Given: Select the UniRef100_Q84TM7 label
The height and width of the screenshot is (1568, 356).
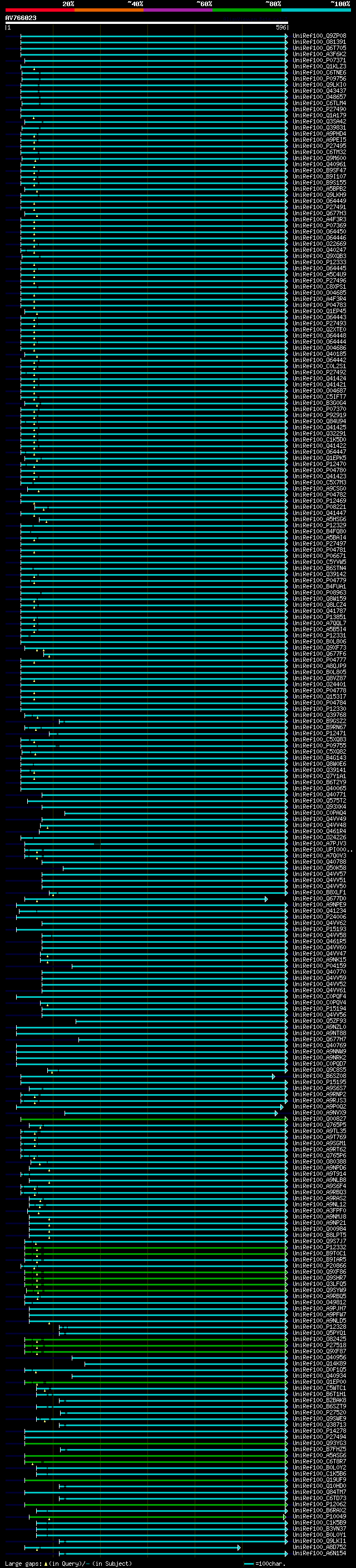Looking at the screenshot, I should point(319,1492).
